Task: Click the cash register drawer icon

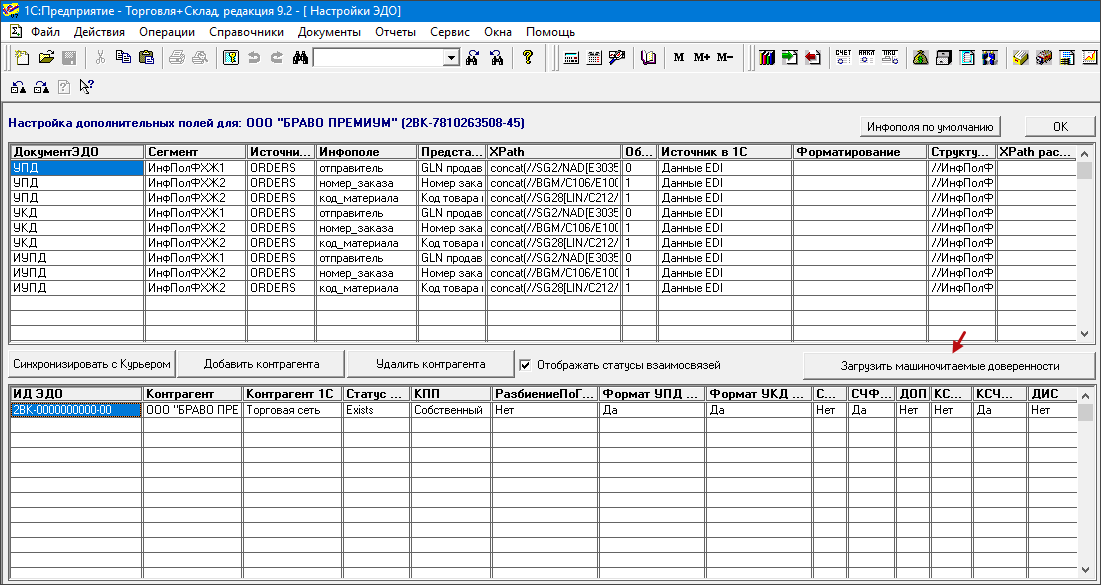Action: (x=944, y=58)
